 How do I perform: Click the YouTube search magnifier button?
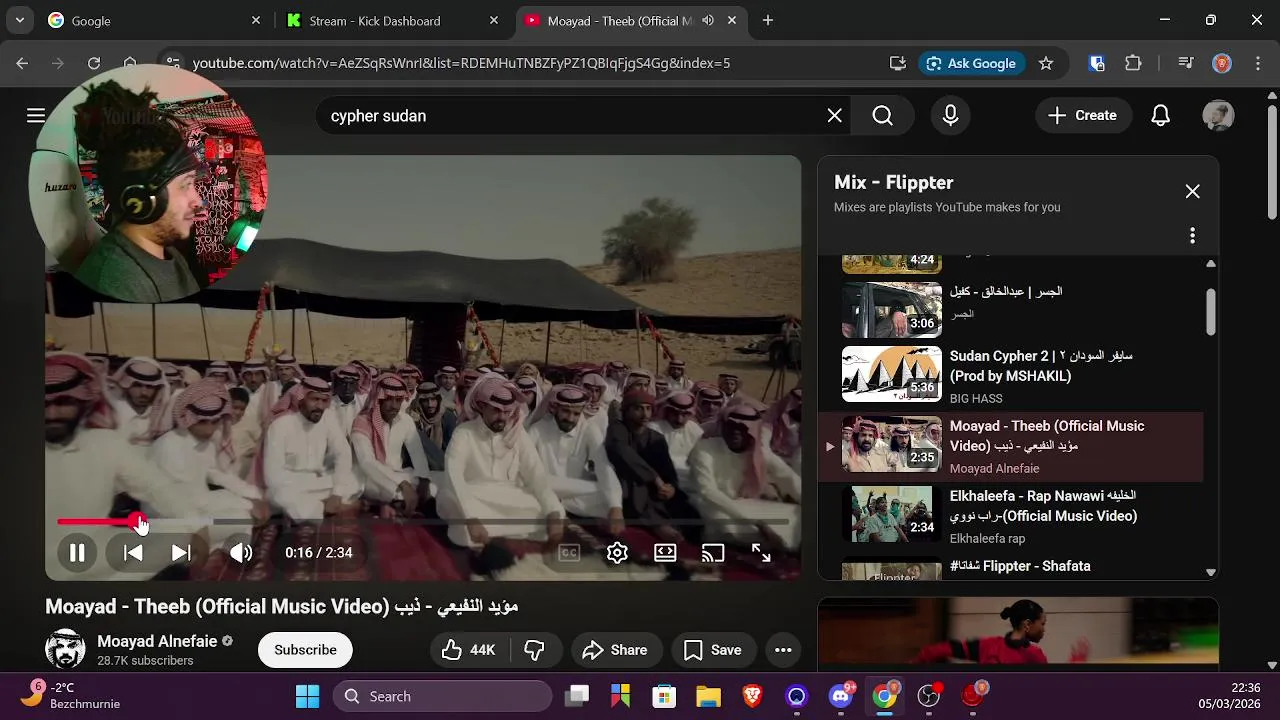pyautogui.click(x=882, y=116)
